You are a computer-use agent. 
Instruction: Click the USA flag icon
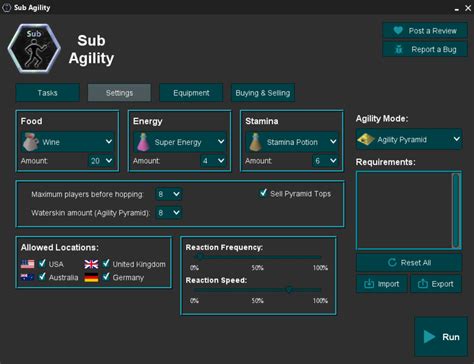(x=27, y=264)
